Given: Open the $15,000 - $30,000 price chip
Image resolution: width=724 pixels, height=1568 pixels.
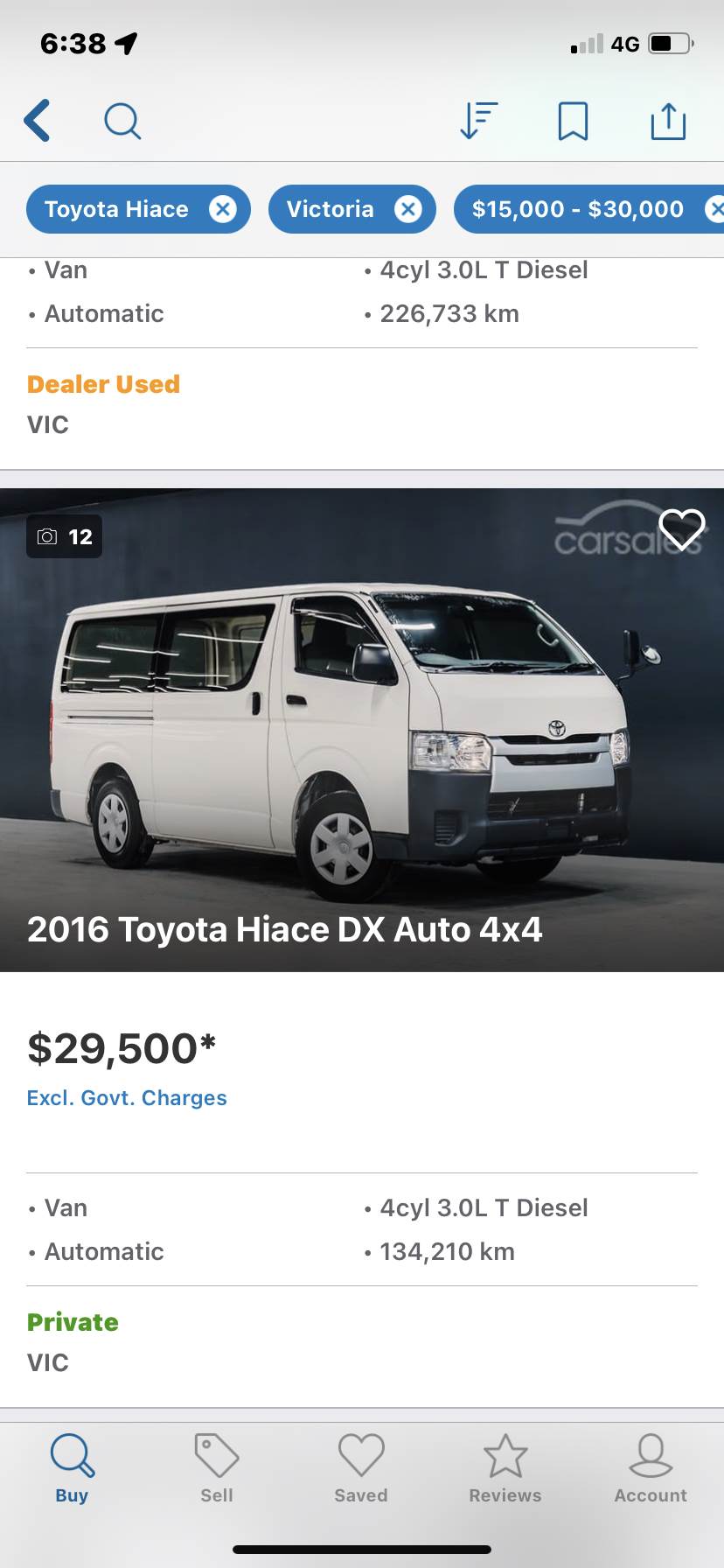Looking at the screenshot, I should [x=589, y=209].
